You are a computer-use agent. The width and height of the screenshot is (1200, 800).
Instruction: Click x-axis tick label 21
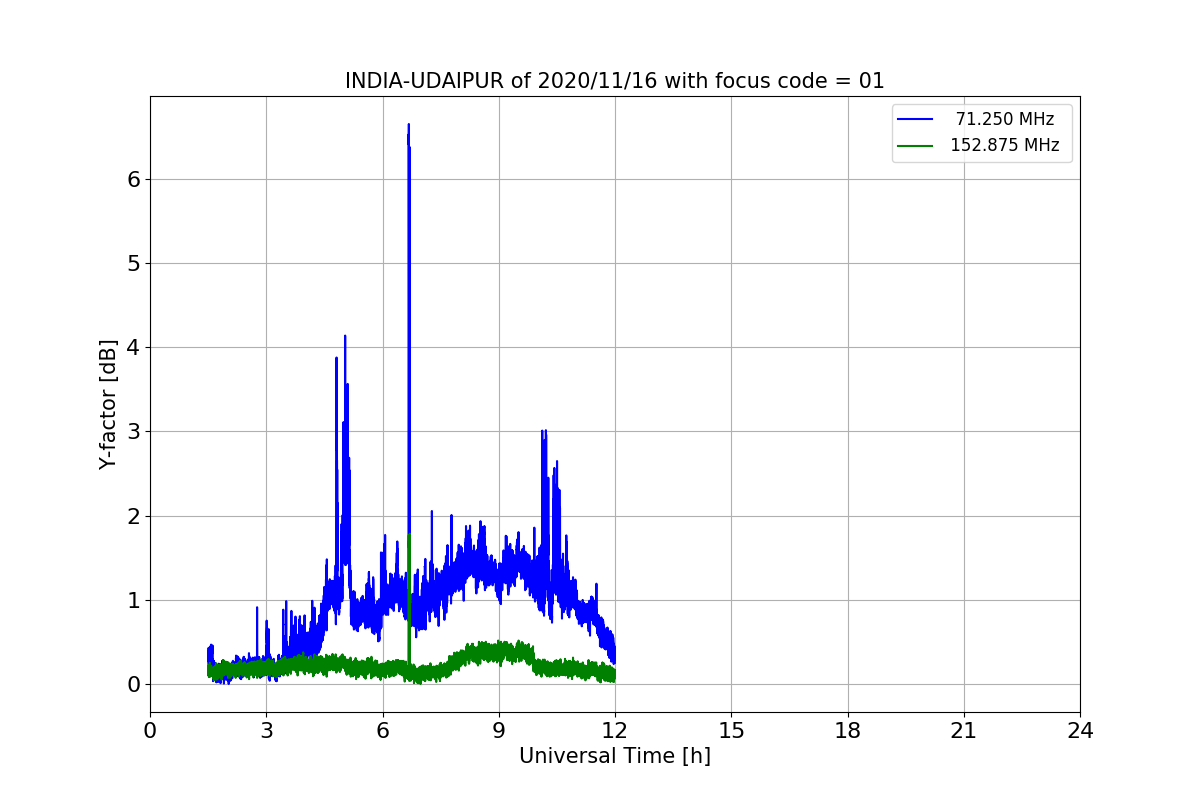[x=964, y=731]
